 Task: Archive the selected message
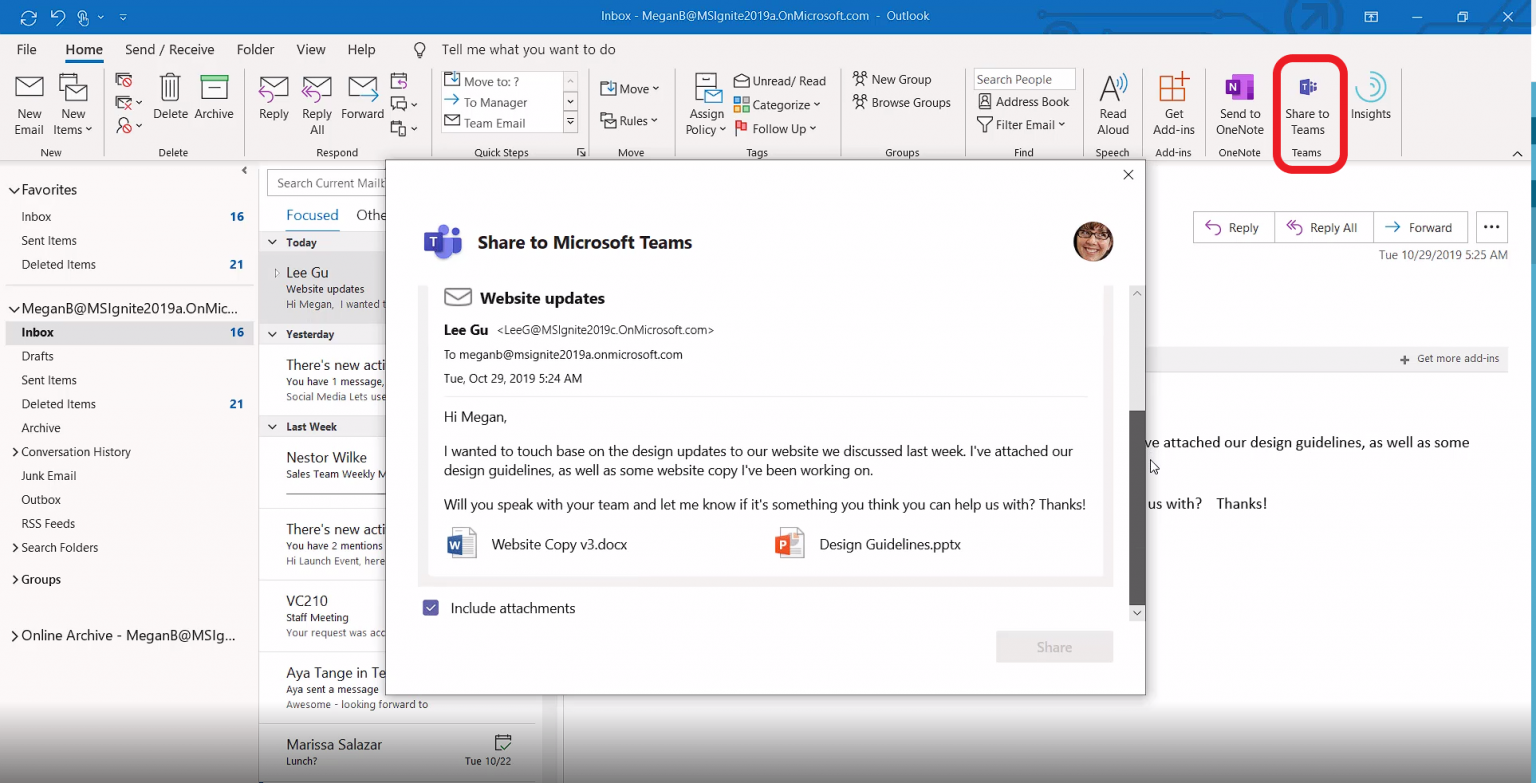tap(213, 100)
